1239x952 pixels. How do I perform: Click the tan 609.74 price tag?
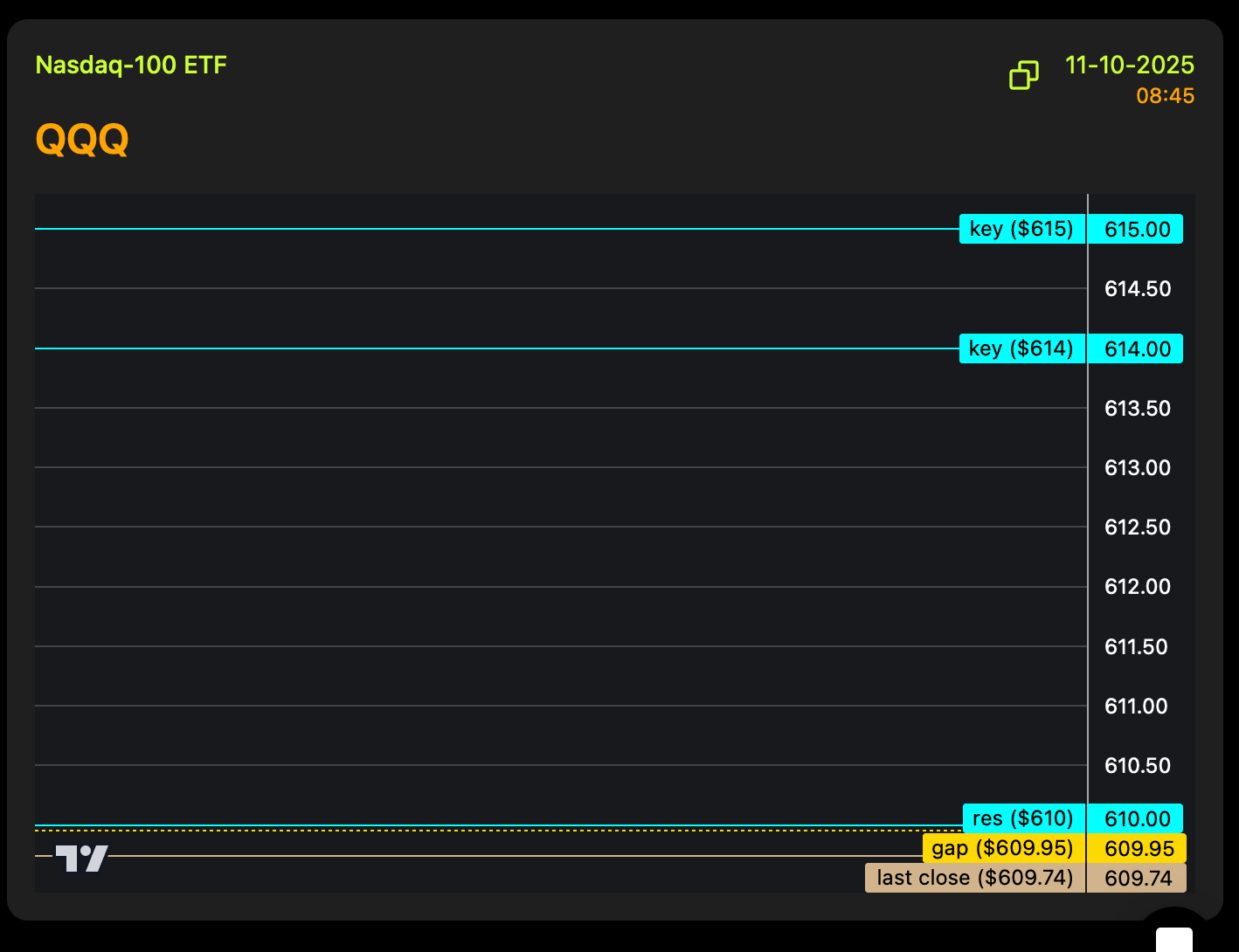click(x=1138, y=879)
